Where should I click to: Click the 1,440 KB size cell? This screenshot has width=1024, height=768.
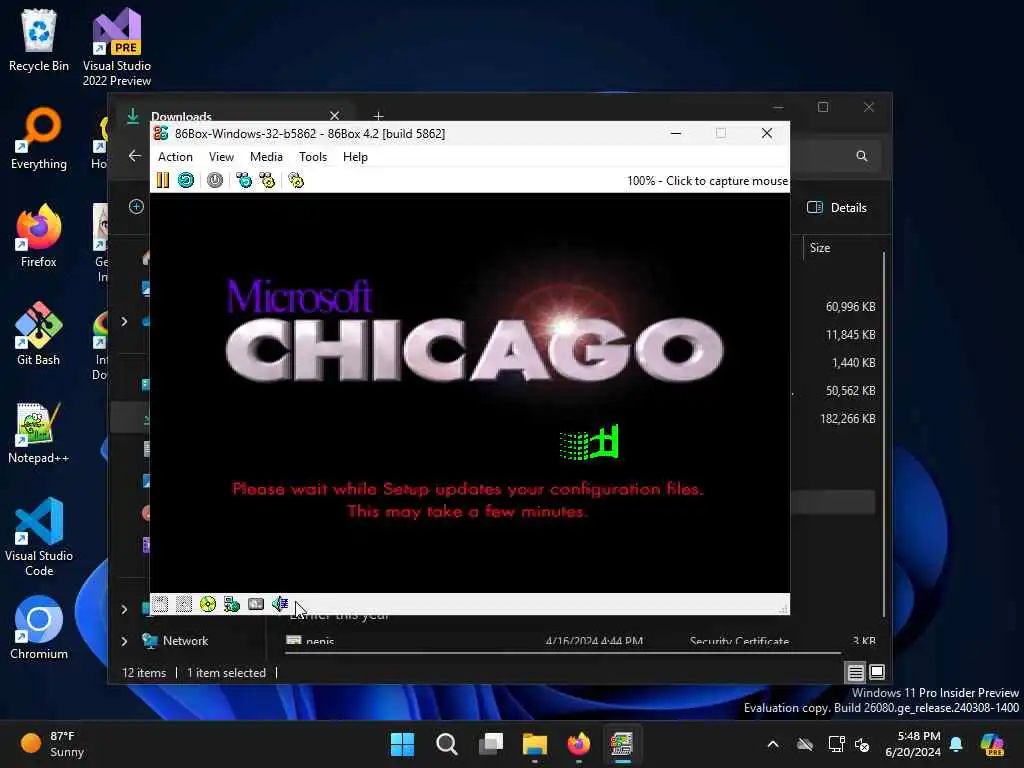pos(854,362)
